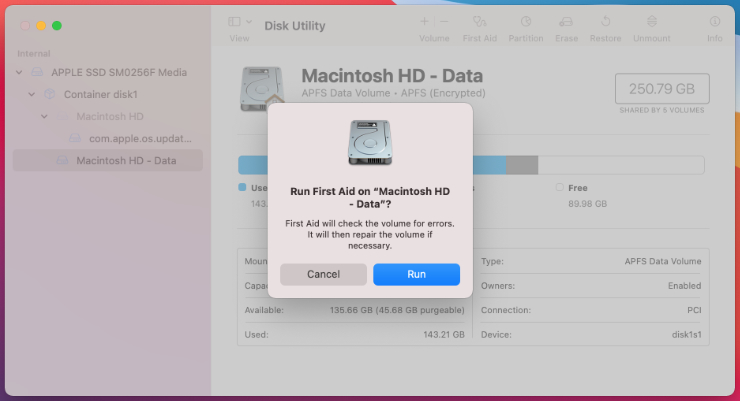The width and height of the screenshot is (740, 401).
Task: Select Macintosh HD - Data in sidebar
Action: (108, 160)
